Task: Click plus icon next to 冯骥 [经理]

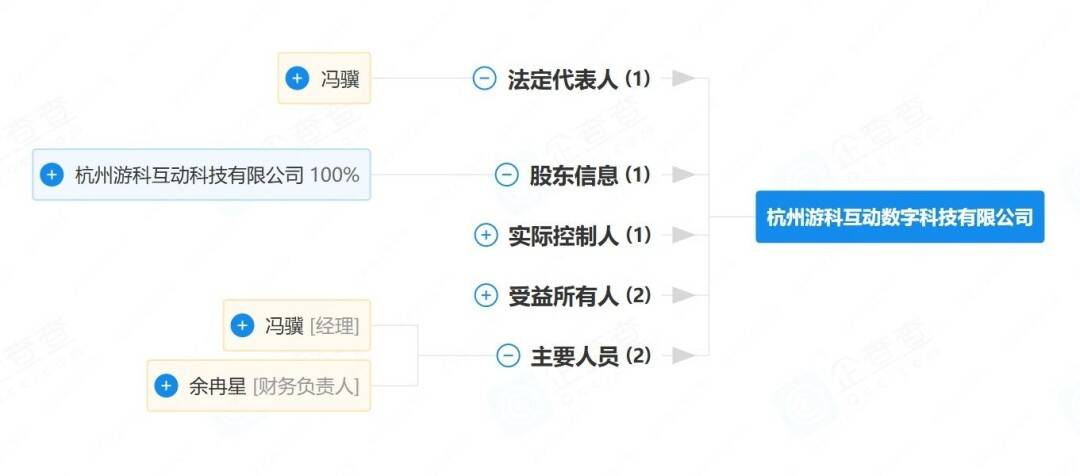Action: 242,325
